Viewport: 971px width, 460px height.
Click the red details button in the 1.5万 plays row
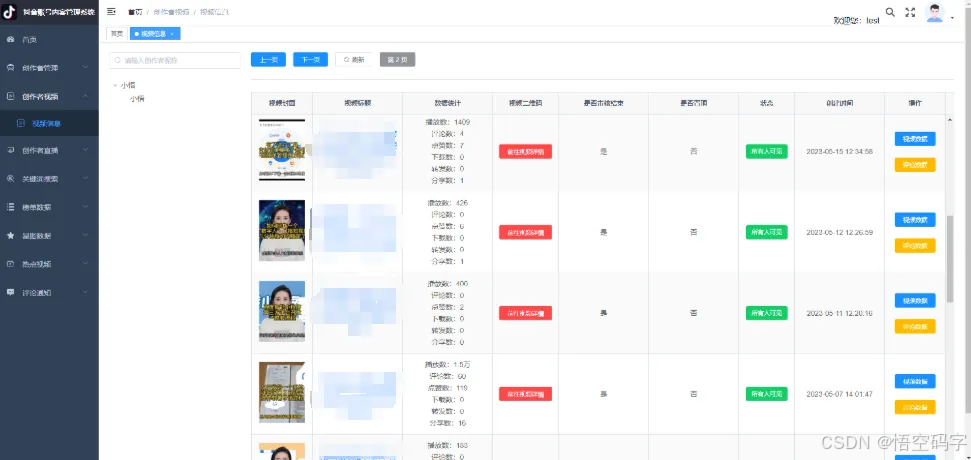525,394
